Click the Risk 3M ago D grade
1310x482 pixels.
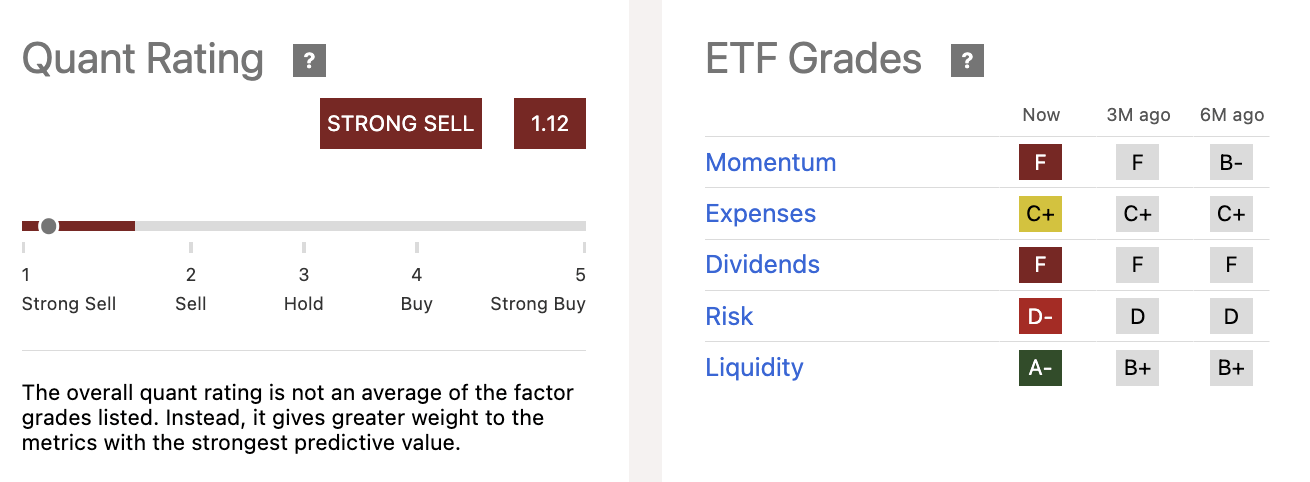1137,317
